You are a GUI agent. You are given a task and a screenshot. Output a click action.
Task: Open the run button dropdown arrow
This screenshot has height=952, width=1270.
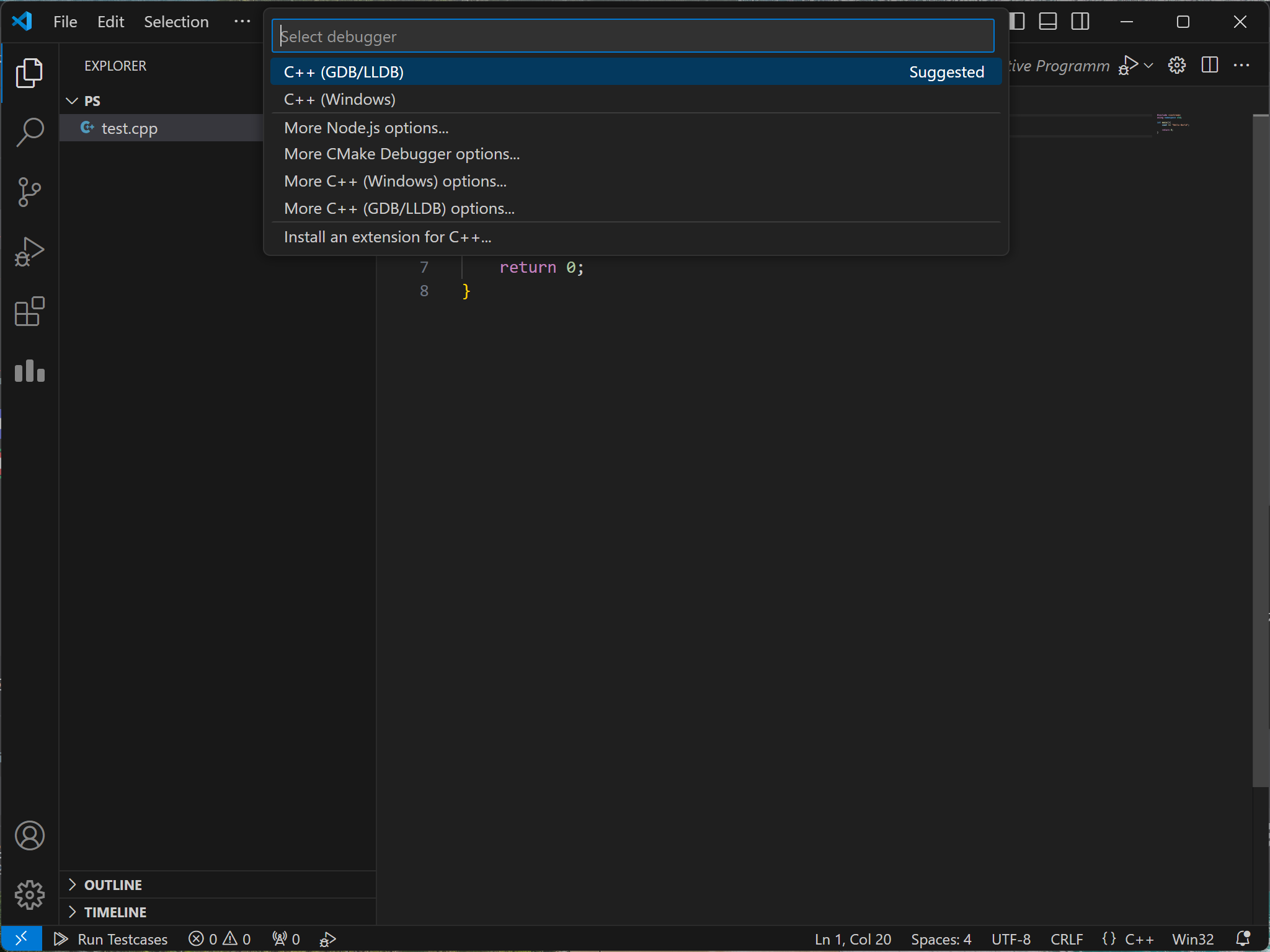(x=1148, y=65)
